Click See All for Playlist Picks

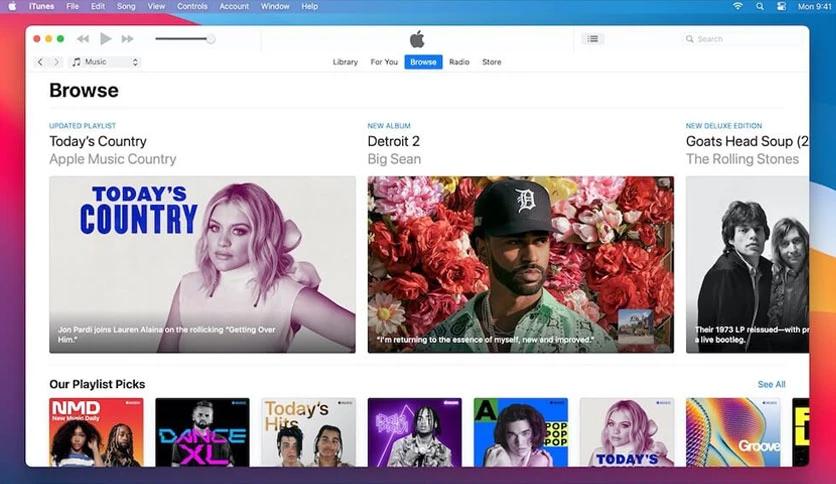tap(771, 384)
